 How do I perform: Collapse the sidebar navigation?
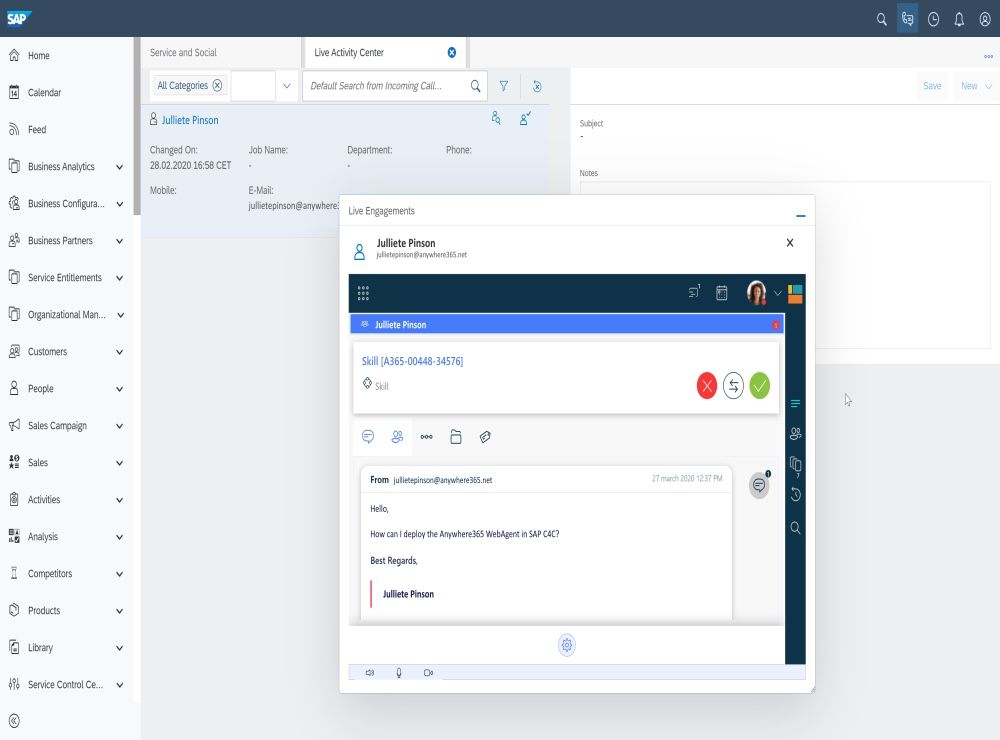pyautogui.click(x=14, y=721)
